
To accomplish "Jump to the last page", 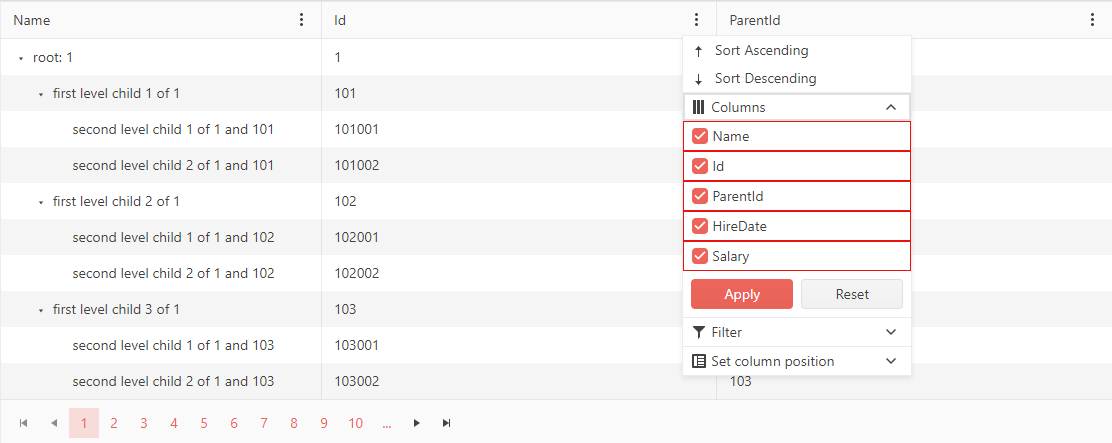I will (446, 423).
